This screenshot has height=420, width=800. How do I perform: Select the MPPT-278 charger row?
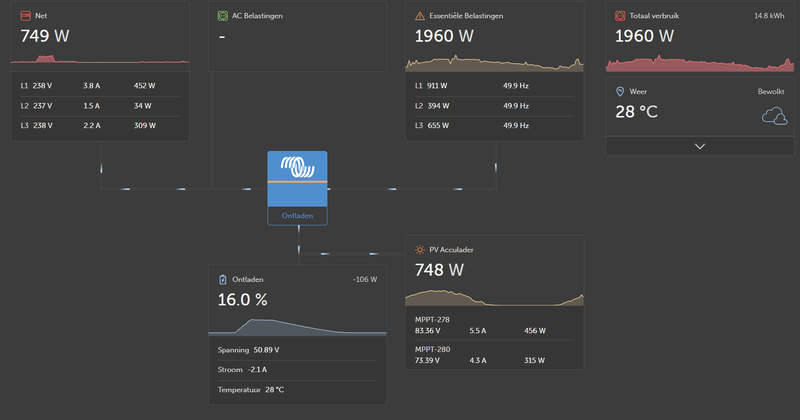coord(494,325)
